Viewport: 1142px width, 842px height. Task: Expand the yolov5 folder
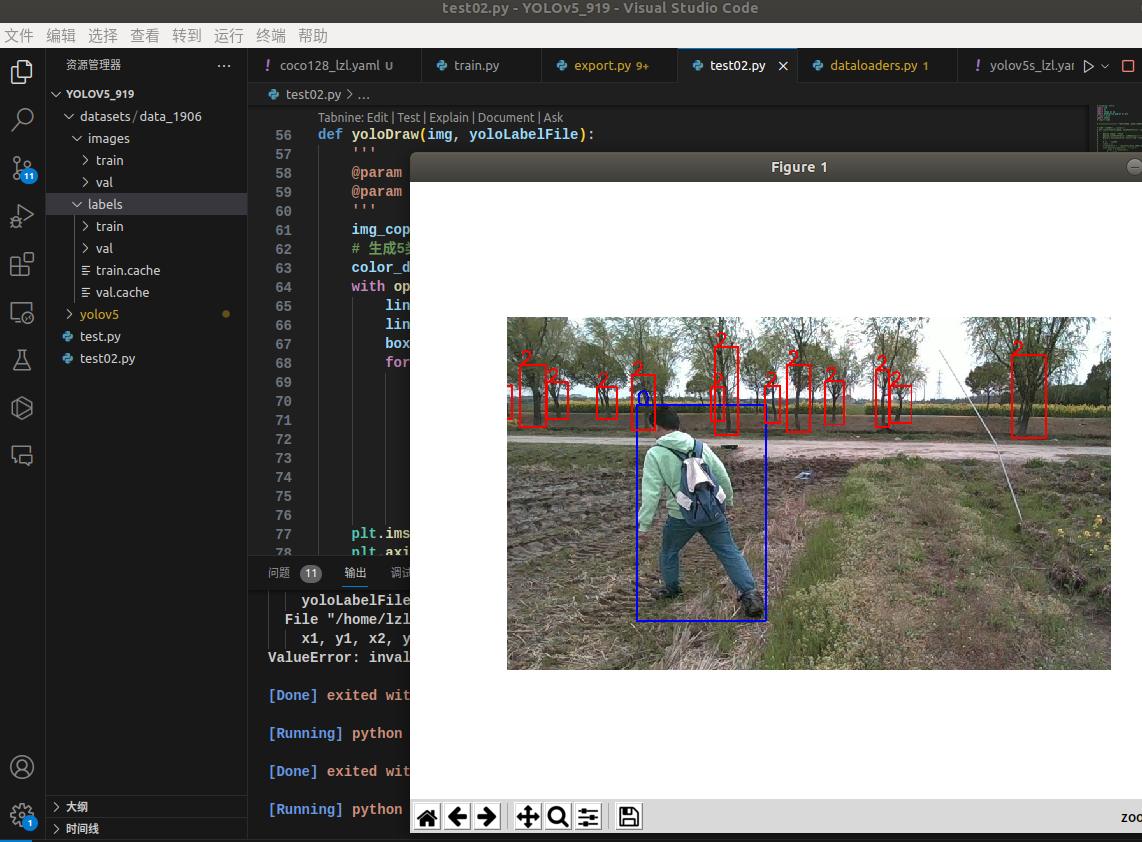click(99, 314)
